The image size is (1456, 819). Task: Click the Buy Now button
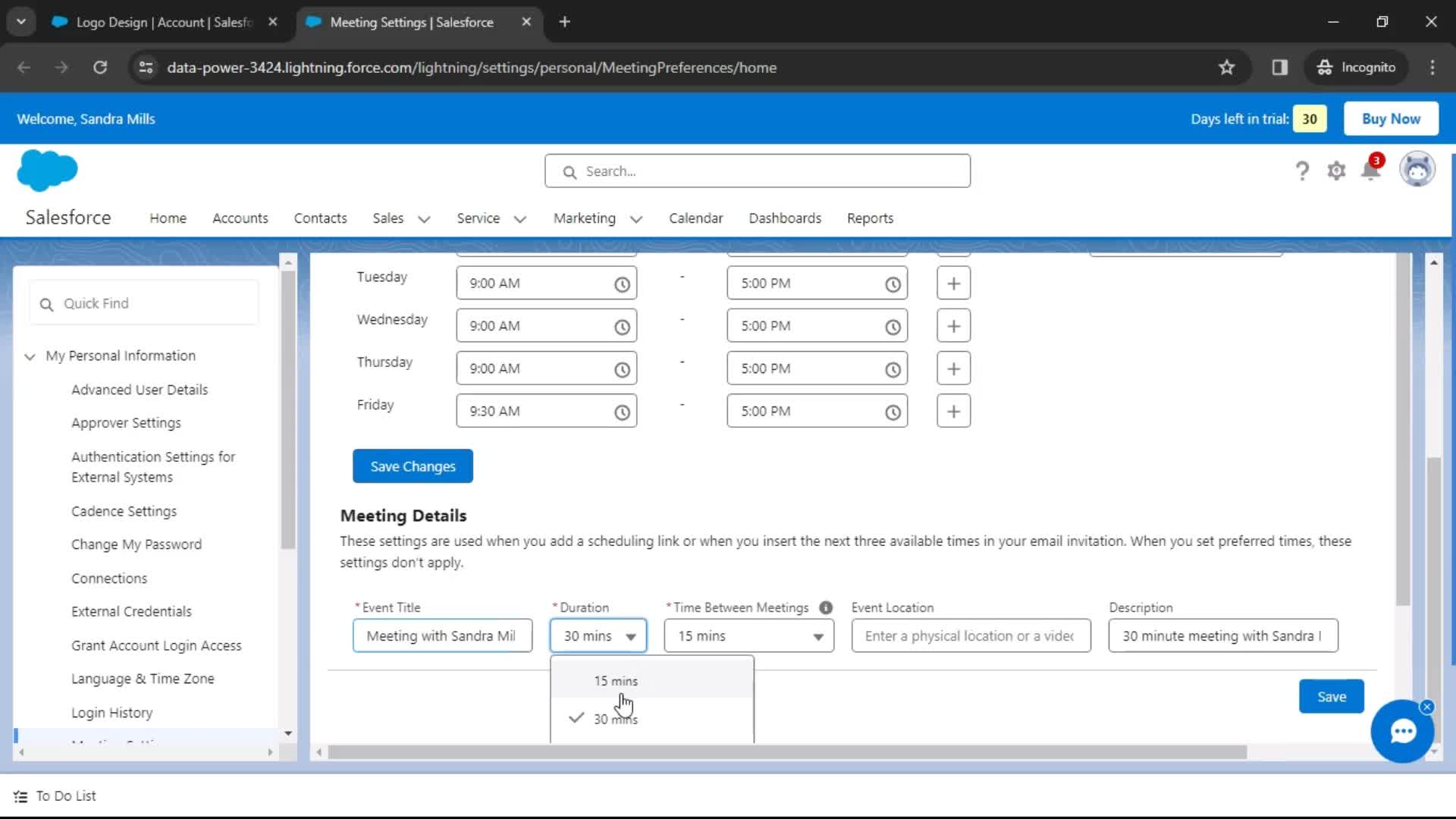coord(1391,118)
